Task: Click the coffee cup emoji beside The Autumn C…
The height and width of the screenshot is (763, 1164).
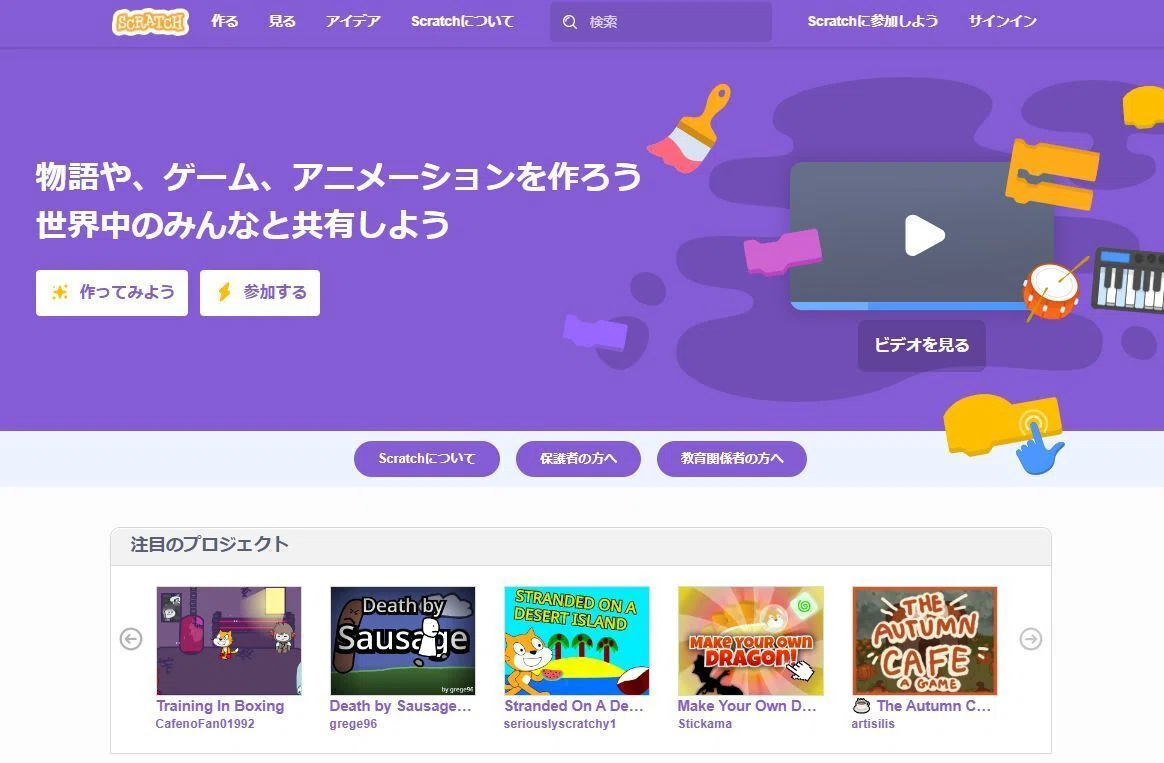Action: 861,706
